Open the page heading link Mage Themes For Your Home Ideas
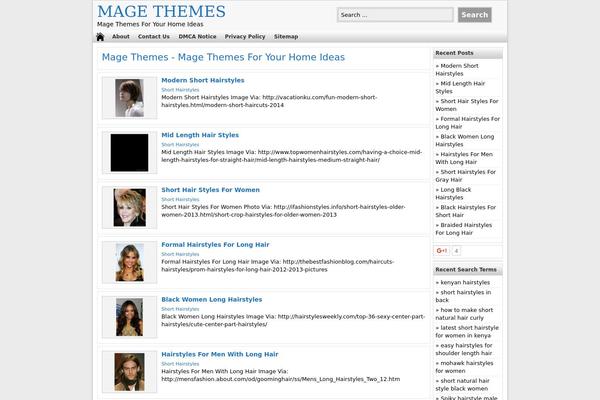The width and height of the screenshot is (600, 400). click(223, 57)
